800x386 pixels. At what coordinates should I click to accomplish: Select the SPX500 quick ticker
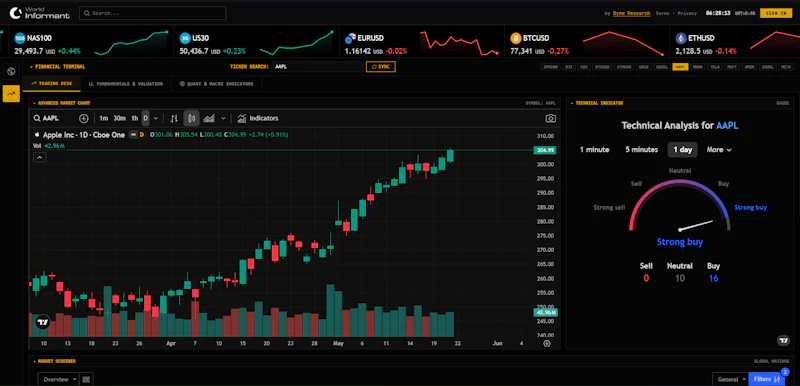551,67
